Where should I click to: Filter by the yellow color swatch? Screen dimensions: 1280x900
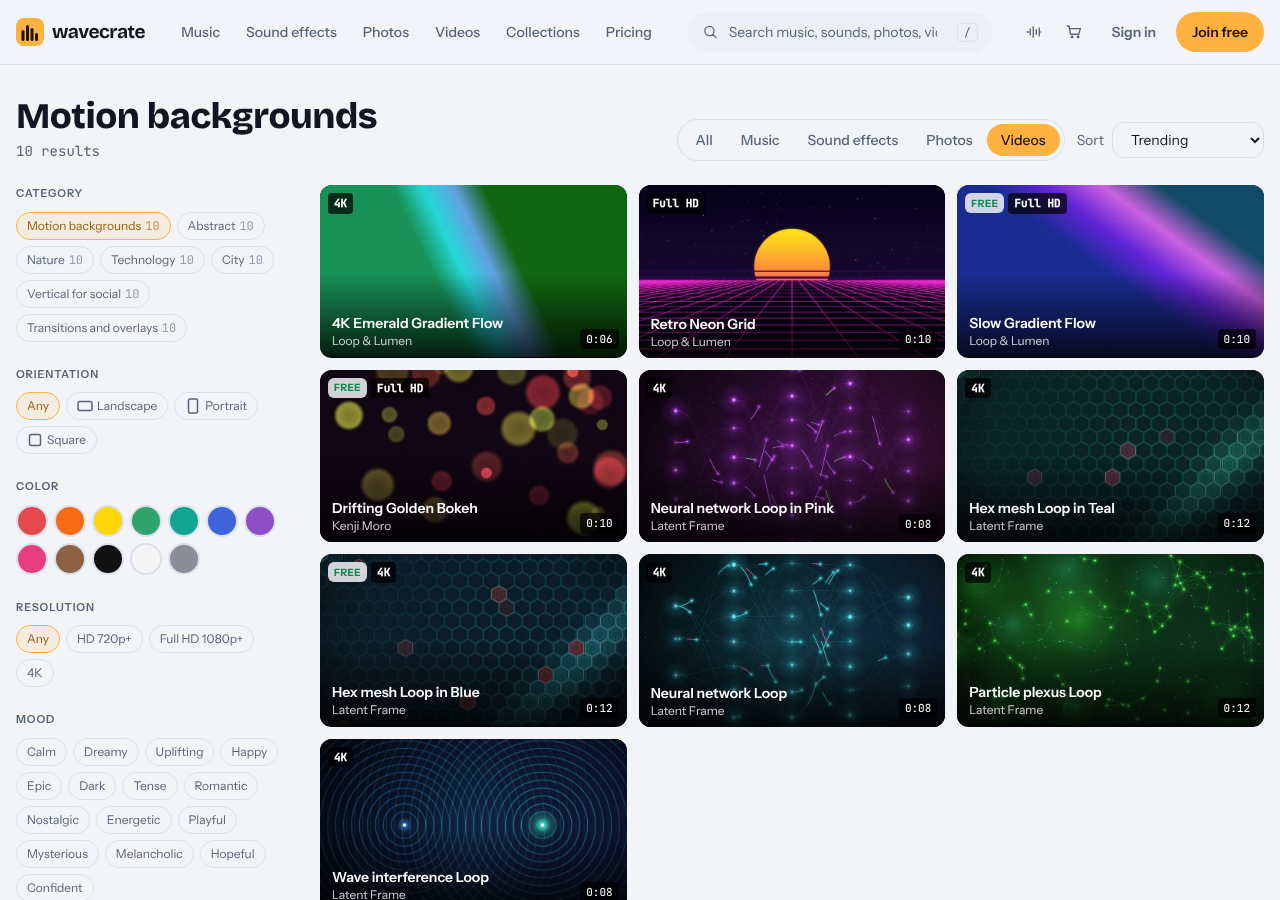point(108,521)
